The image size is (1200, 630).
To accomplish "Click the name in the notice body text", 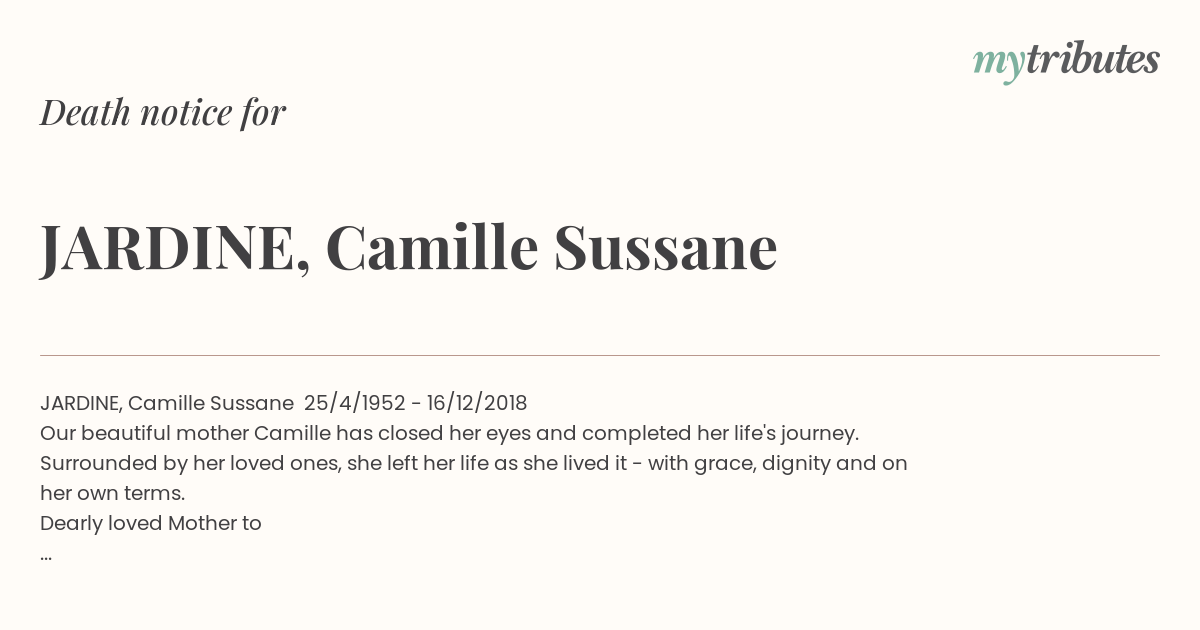I will click(167, 403).
